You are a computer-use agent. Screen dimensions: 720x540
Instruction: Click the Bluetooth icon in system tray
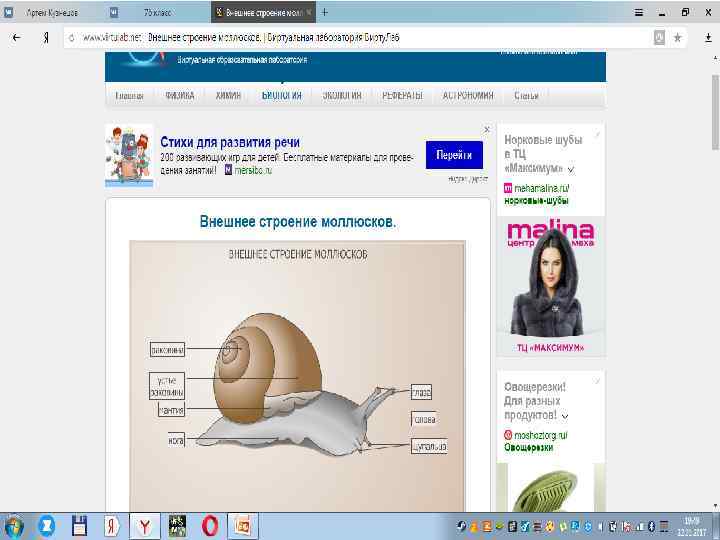tap(651, 527)
